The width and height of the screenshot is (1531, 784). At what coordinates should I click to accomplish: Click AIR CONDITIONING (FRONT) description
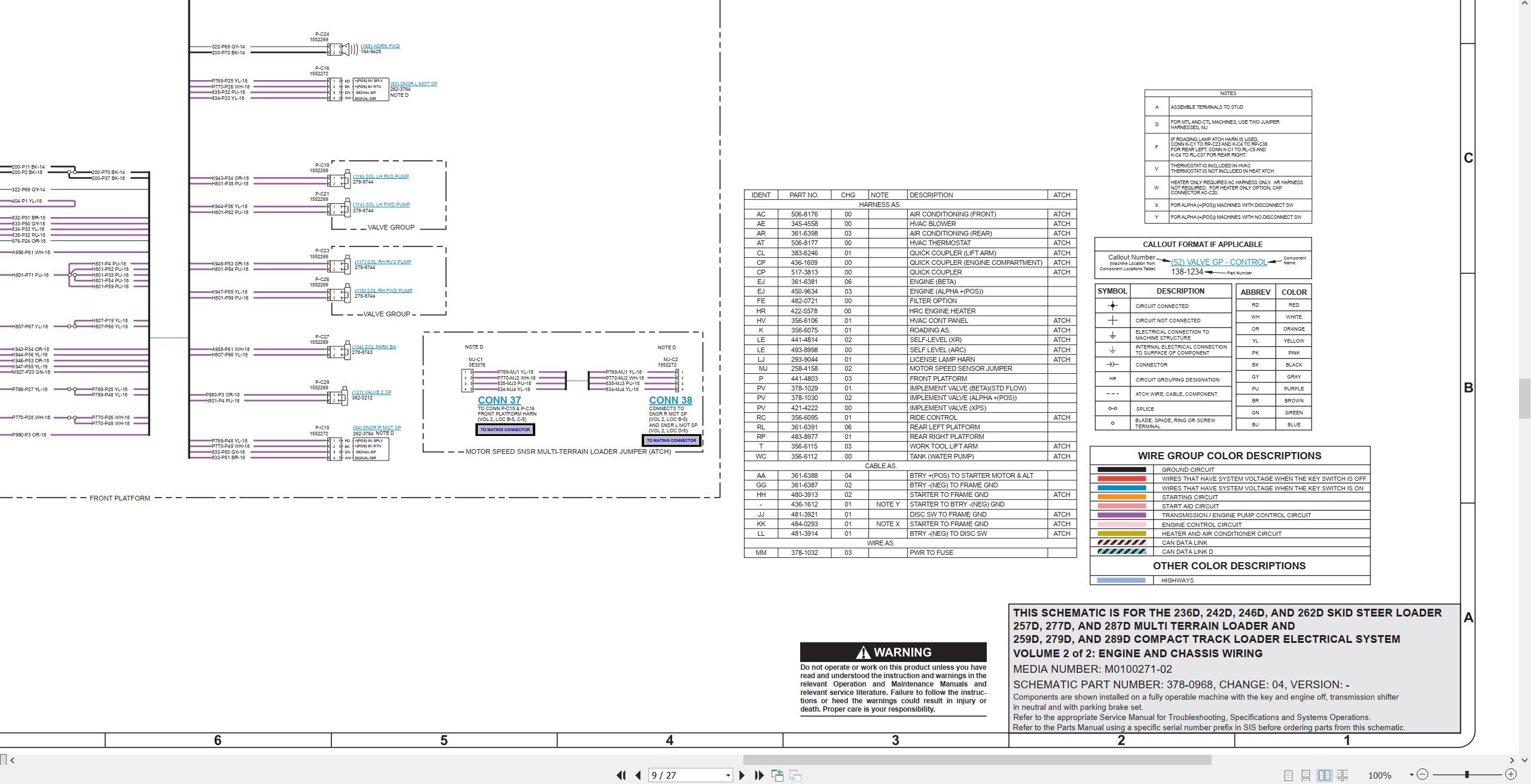(953, 214)
